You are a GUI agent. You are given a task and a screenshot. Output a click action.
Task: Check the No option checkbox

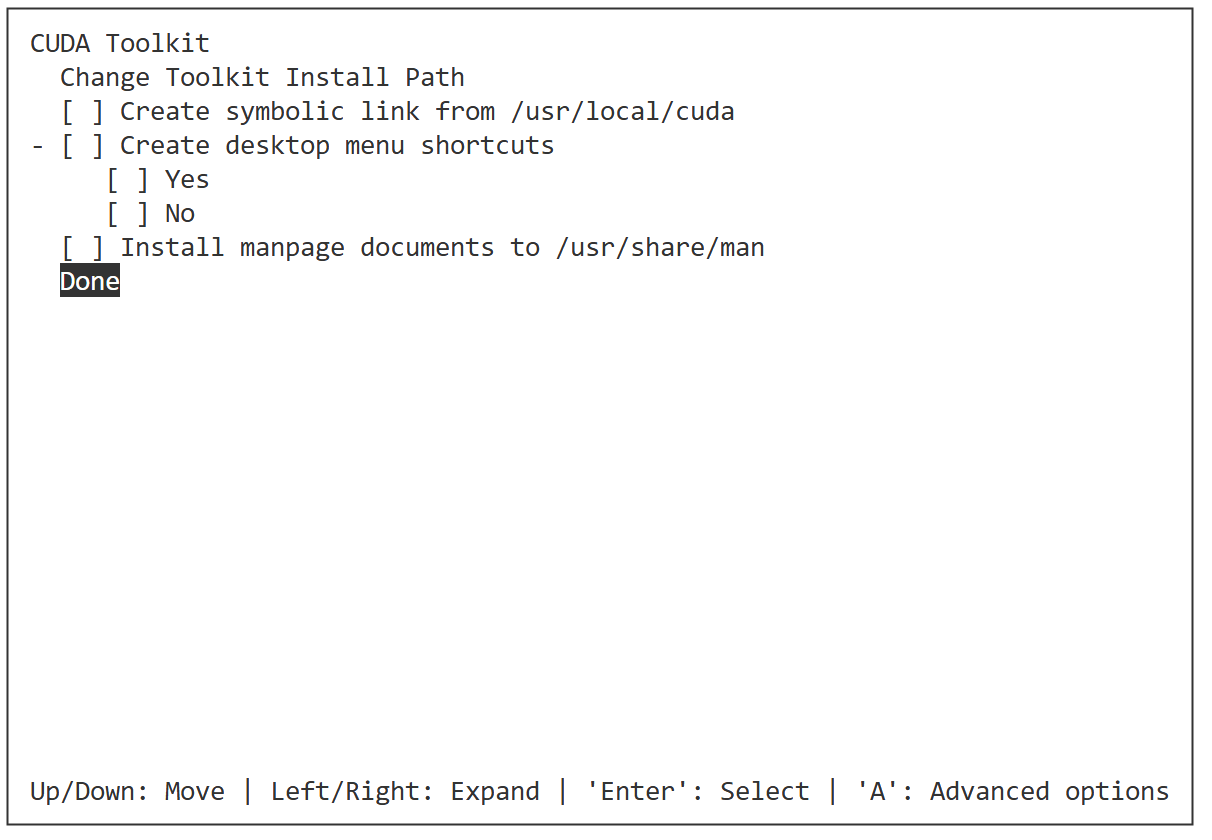click(128, 214)
